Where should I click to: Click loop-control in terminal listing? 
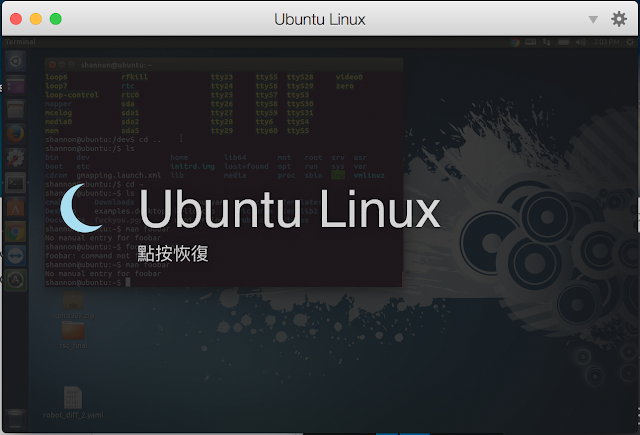pos(72,95)
